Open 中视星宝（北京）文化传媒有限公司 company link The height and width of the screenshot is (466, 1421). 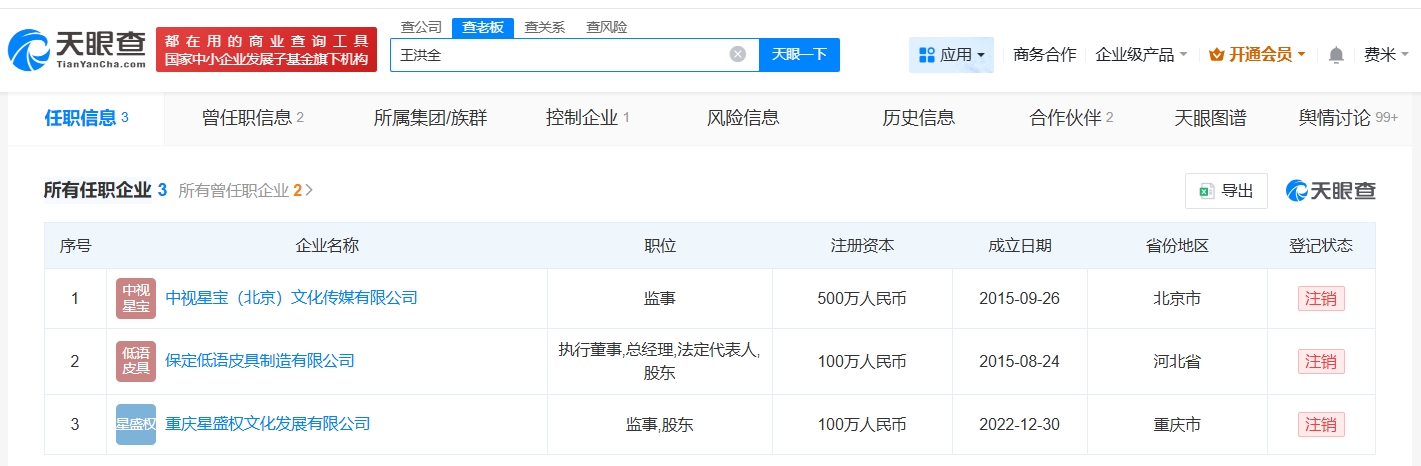pos(291,298)
